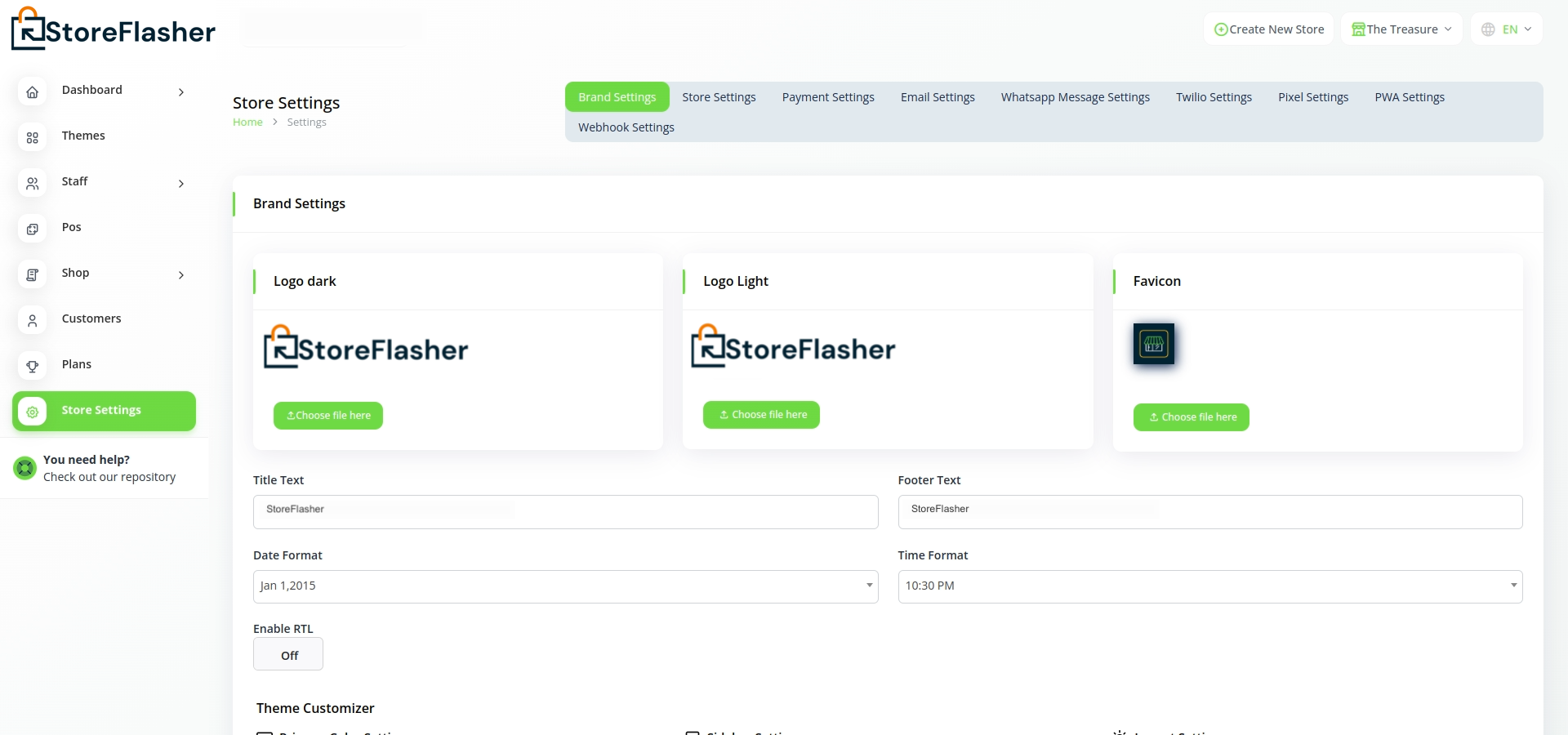The image size is (1568, 735).
Task: Click the Create New Store button
Action: [x=1268, y=29]
